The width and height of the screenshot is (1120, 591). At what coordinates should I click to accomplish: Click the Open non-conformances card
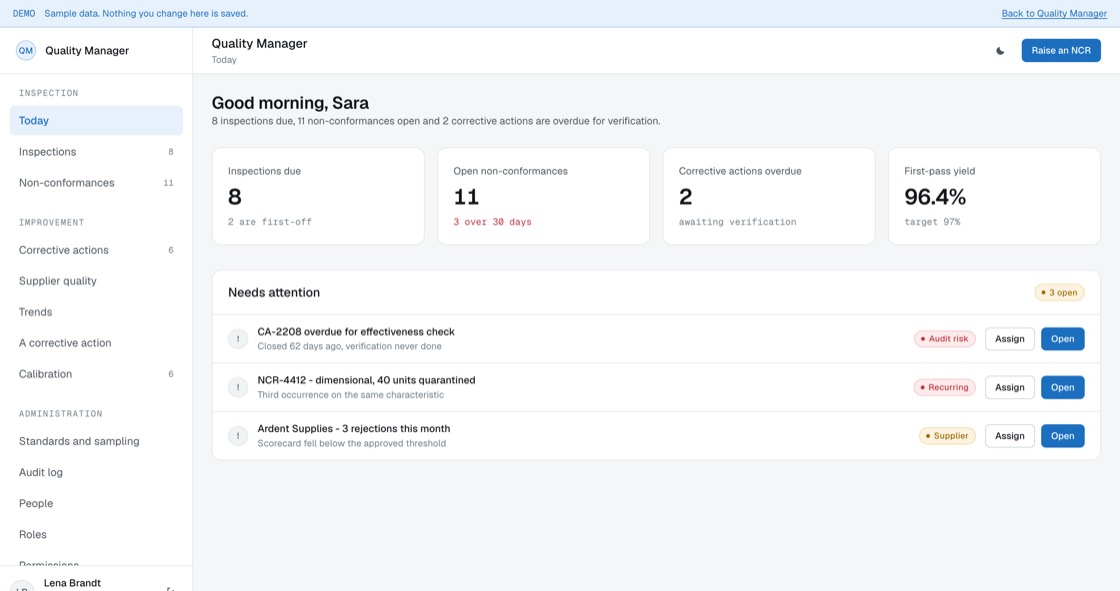544,197
